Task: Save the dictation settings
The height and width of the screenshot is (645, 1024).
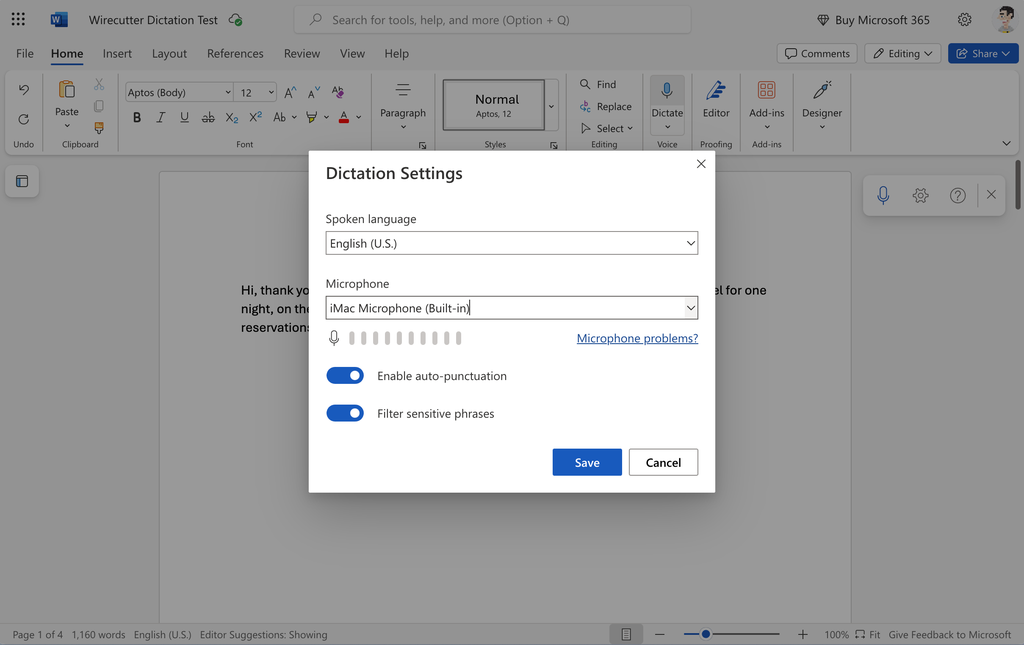Action: (x=587, y=462)
